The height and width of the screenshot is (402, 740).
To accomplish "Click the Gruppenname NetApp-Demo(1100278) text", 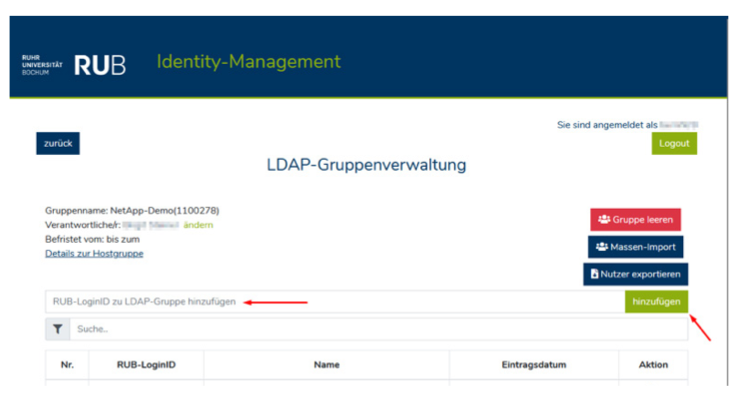I will (x=132, y=210).
